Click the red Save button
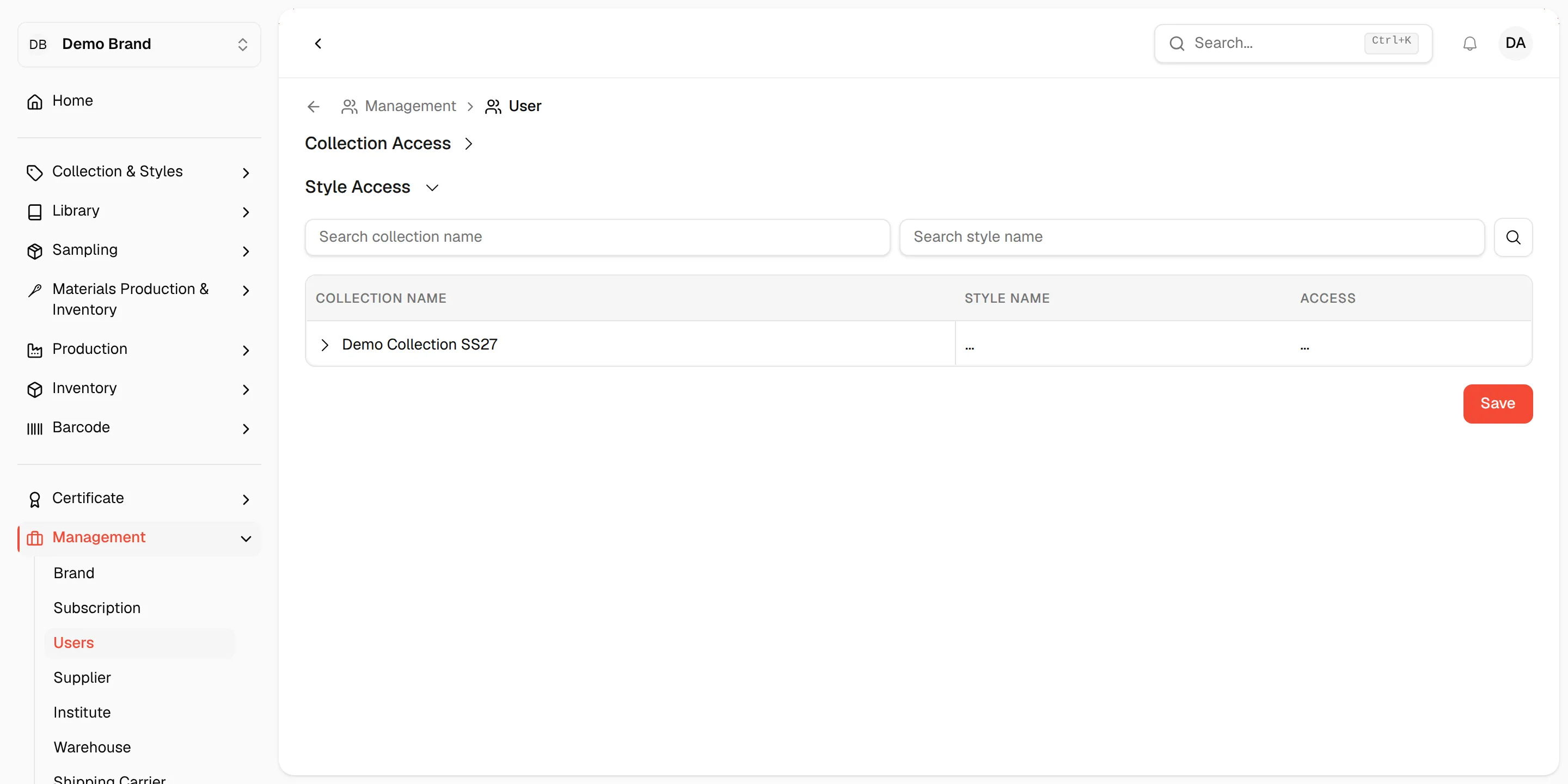The height and width of the screenshot is (784, 1568). coord(1497,403)
